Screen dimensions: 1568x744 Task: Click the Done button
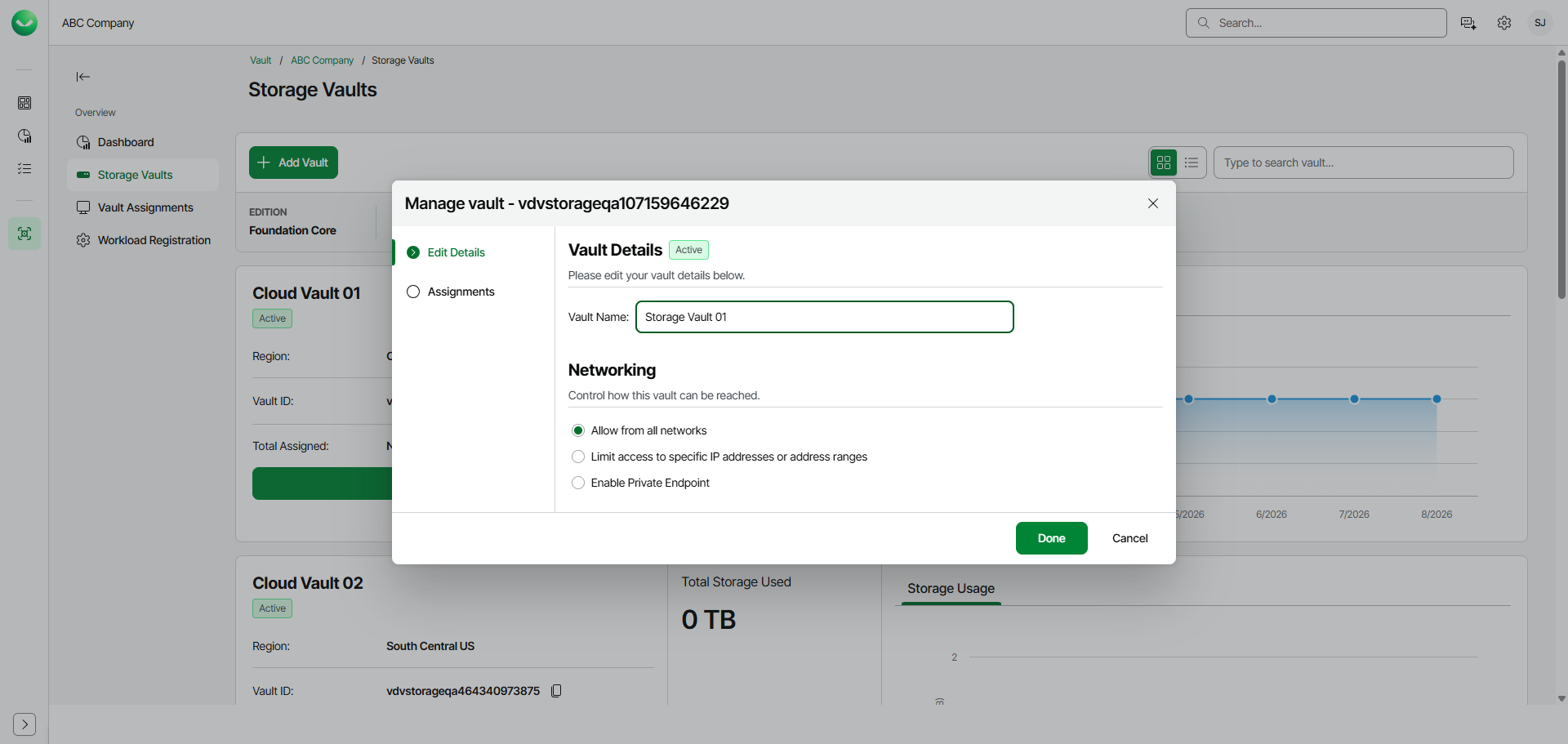(x=1051, y=538)
